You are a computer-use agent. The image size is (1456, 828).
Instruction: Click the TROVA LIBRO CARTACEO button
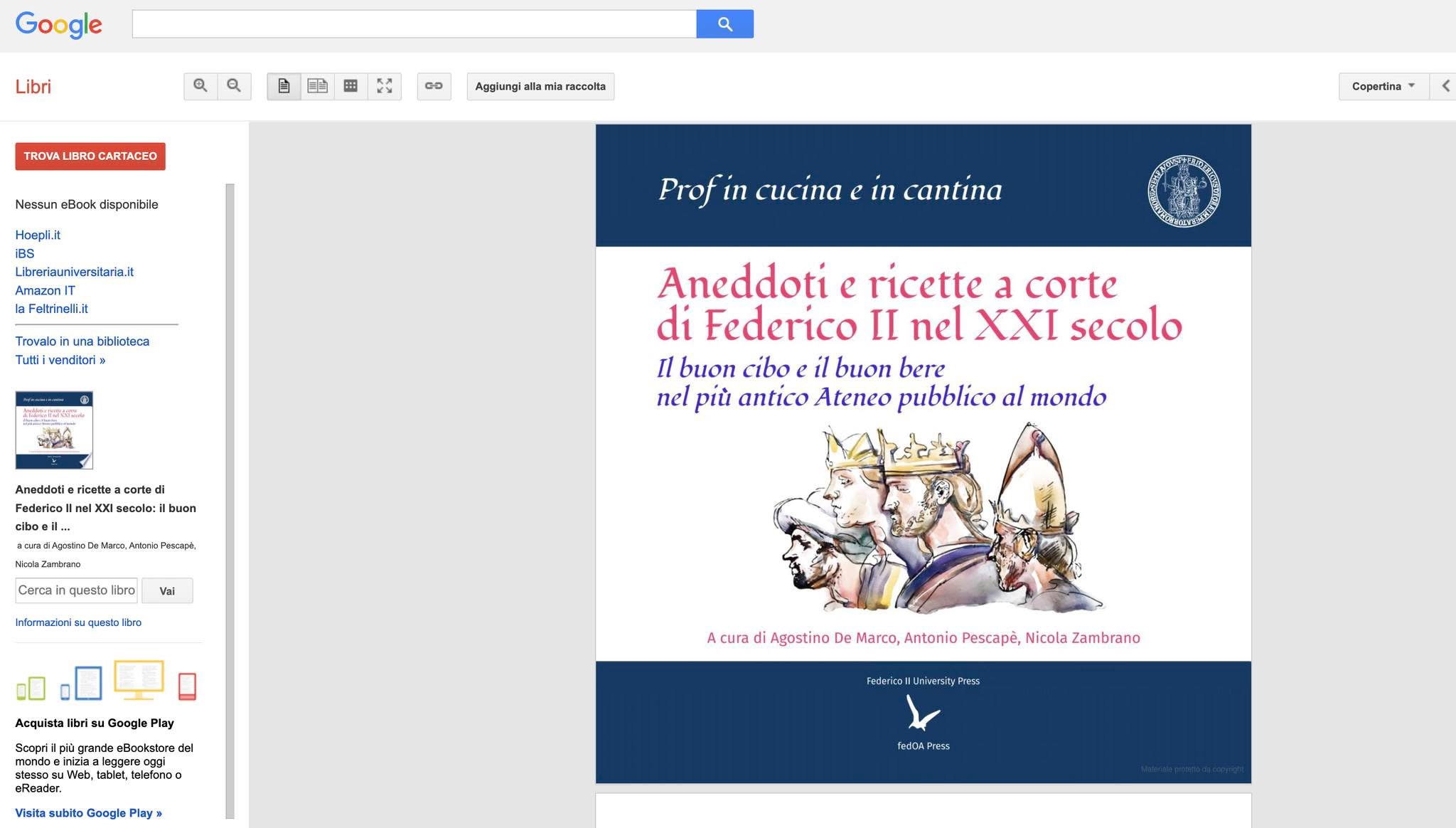coord(90,156)
